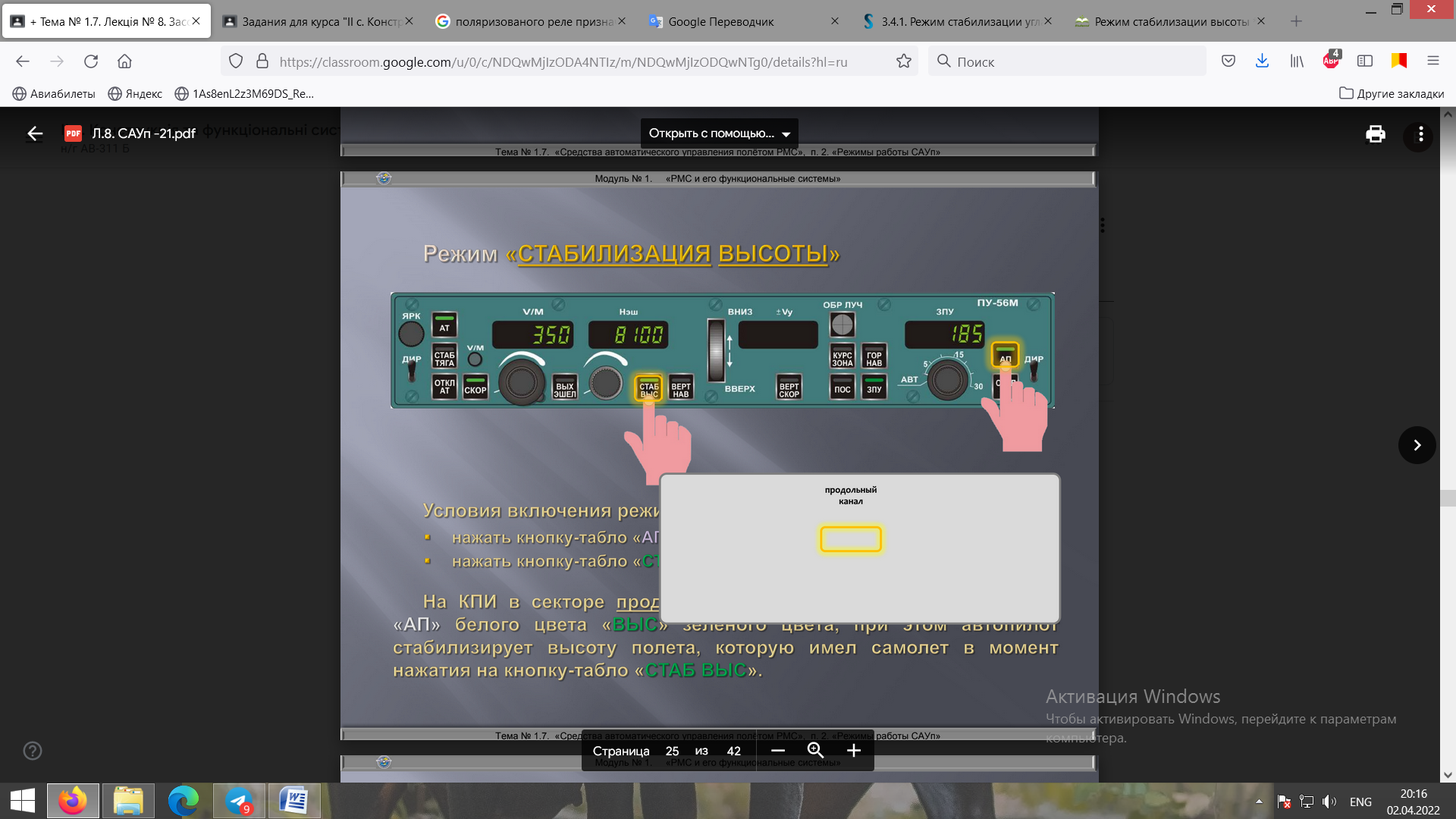Zoom in on the PDF page
This screenshot has width=1456, height=819.
[854, 751]
